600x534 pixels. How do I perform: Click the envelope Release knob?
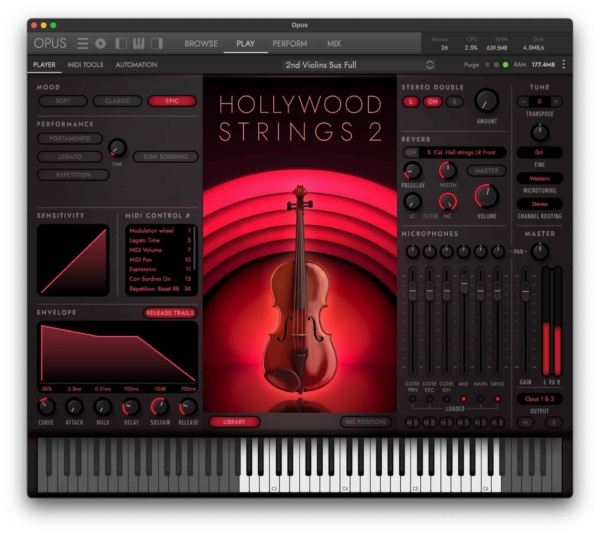click(188, 407)
